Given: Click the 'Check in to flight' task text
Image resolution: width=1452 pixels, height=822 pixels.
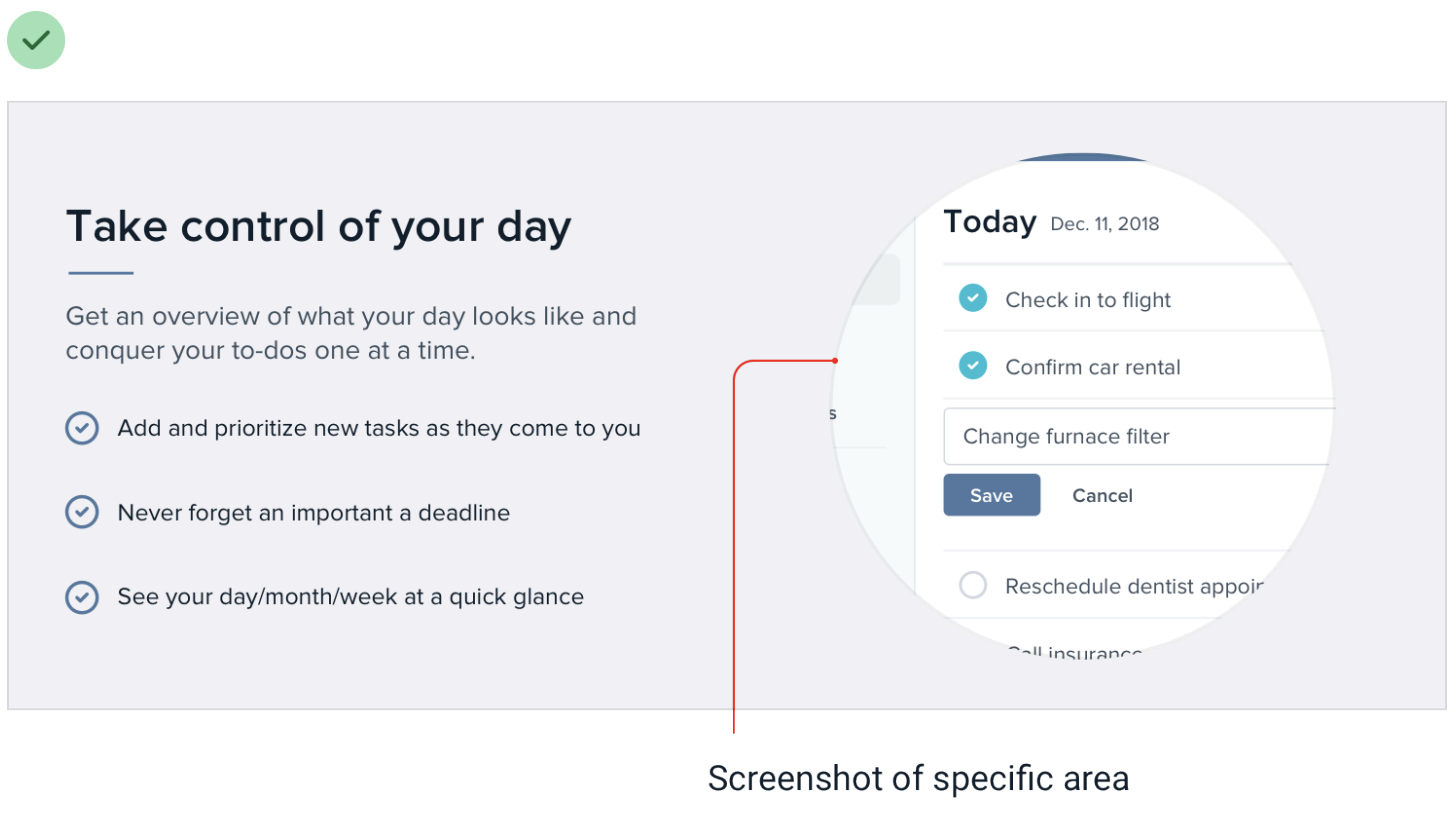Looking at the screenshot, I should [1087, 300].
